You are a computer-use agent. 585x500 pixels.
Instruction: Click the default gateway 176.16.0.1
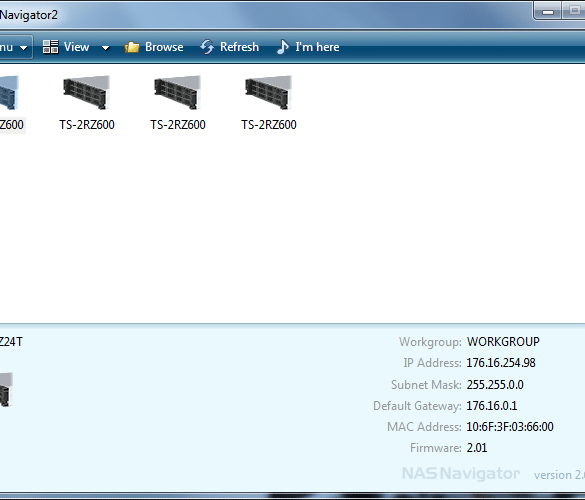(492, 406)
